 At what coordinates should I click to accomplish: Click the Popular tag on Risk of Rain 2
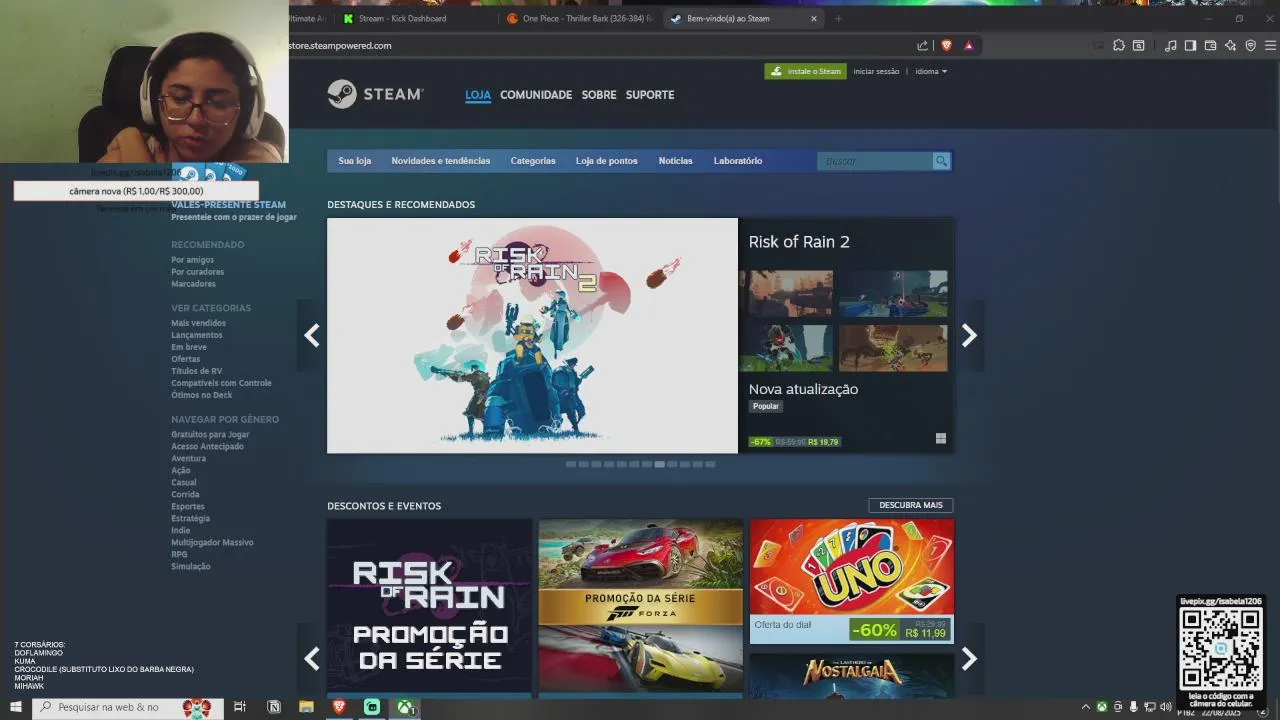(766, 406)
